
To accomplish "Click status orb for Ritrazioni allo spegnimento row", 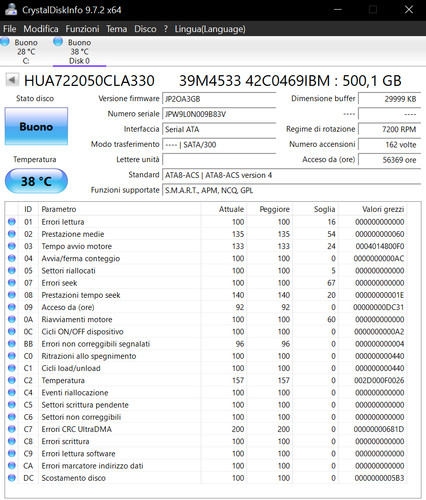I will (x=12, y=356).
